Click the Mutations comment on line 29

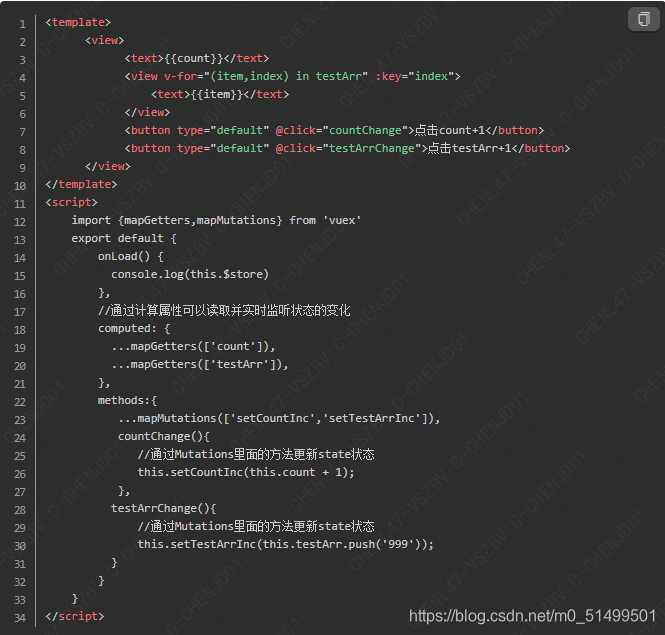point(256,527)
